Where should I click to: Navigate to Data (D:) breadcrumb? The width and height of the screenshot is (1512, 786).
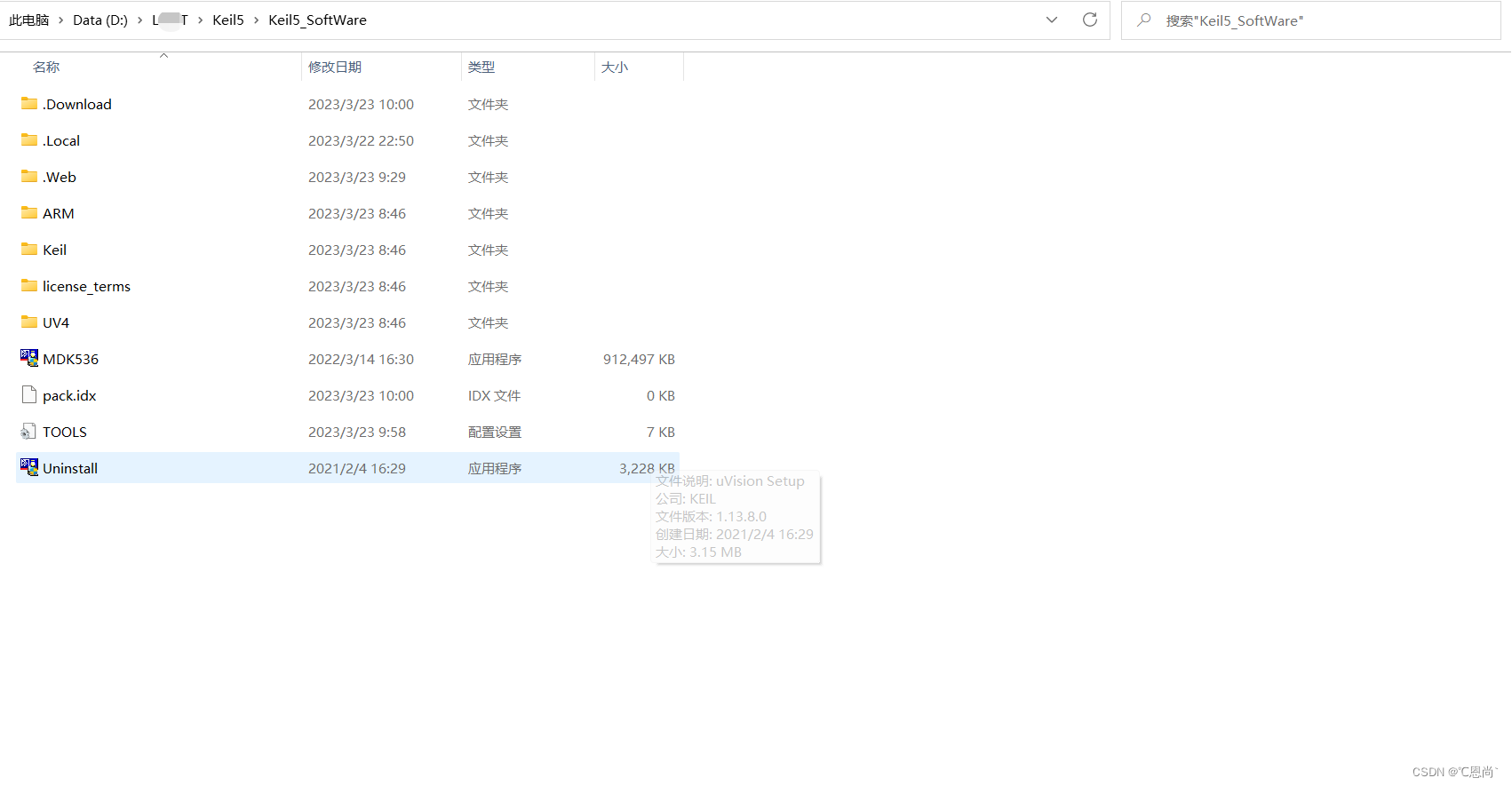click(x=100, y=20)
